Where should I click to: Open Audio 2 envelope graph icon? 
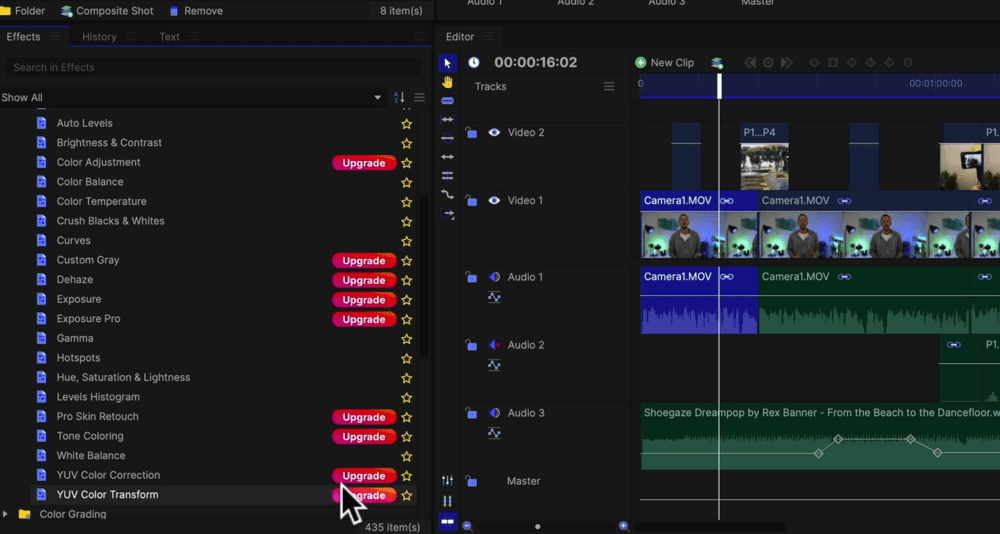[x=494, y=365]
